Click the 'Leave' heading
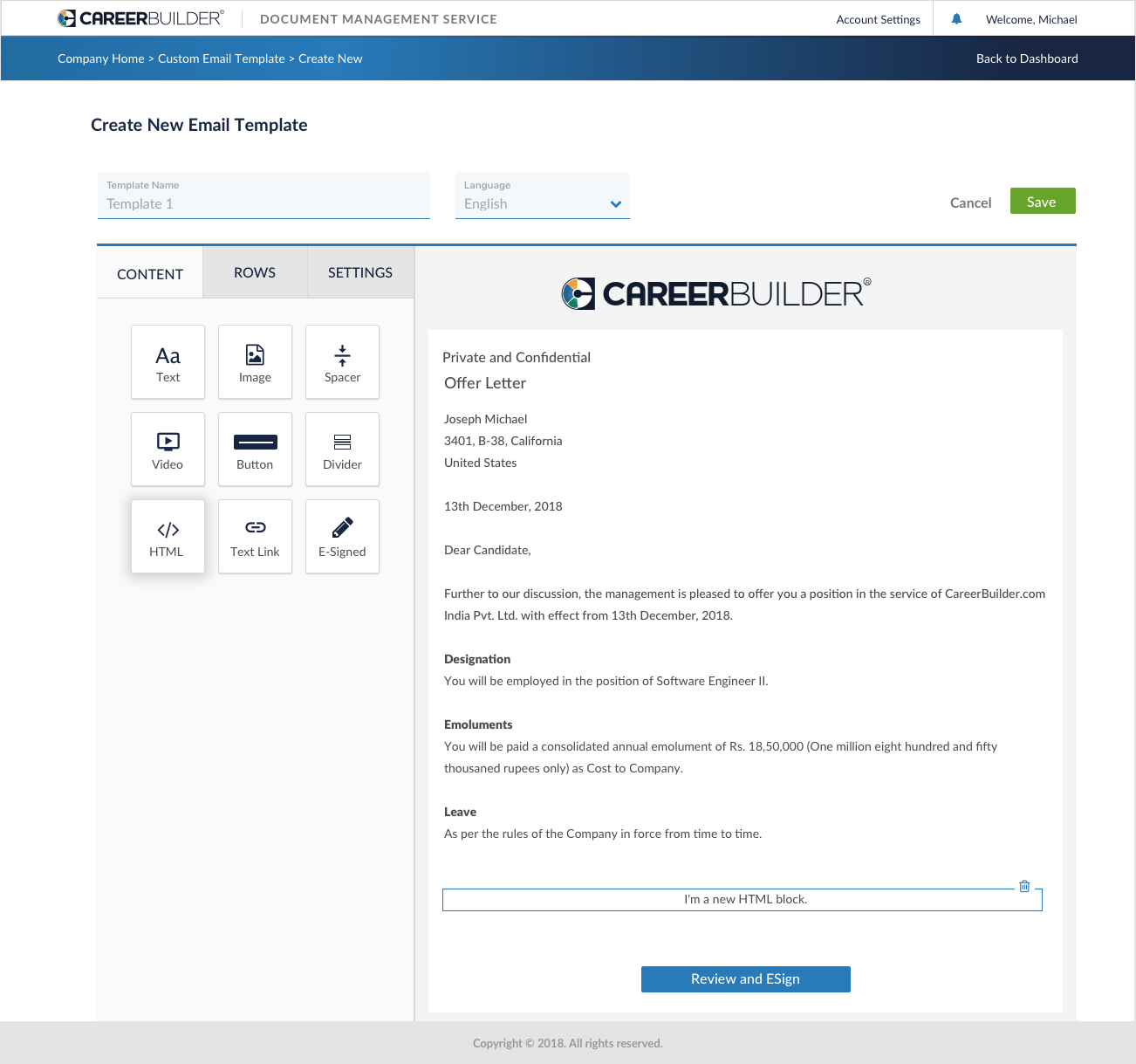This screenshot has height=1064, width=1136. coord(460,812)
